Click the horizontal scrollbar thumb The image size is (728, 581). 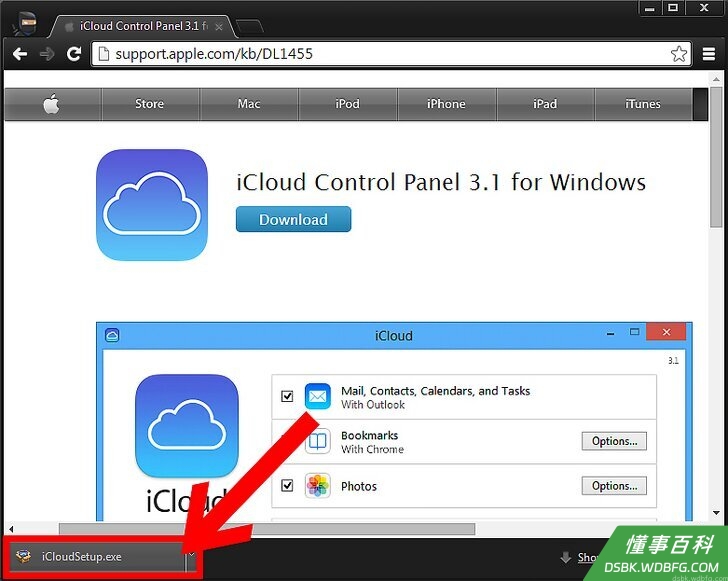pos(267,529)
